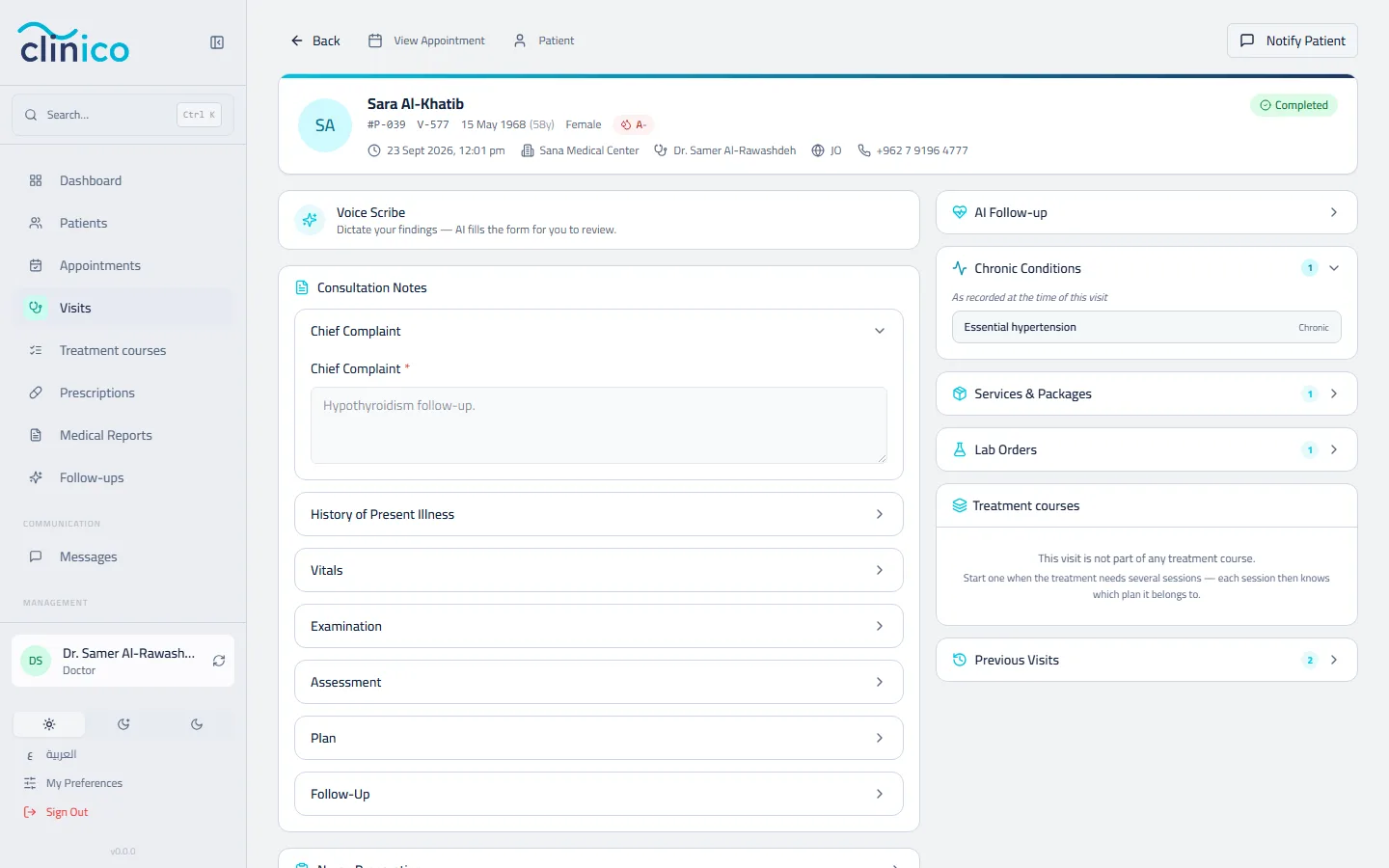Click the refresh icon next to Dr. Samer
The image size is (1389, 868).
(219, 661)
